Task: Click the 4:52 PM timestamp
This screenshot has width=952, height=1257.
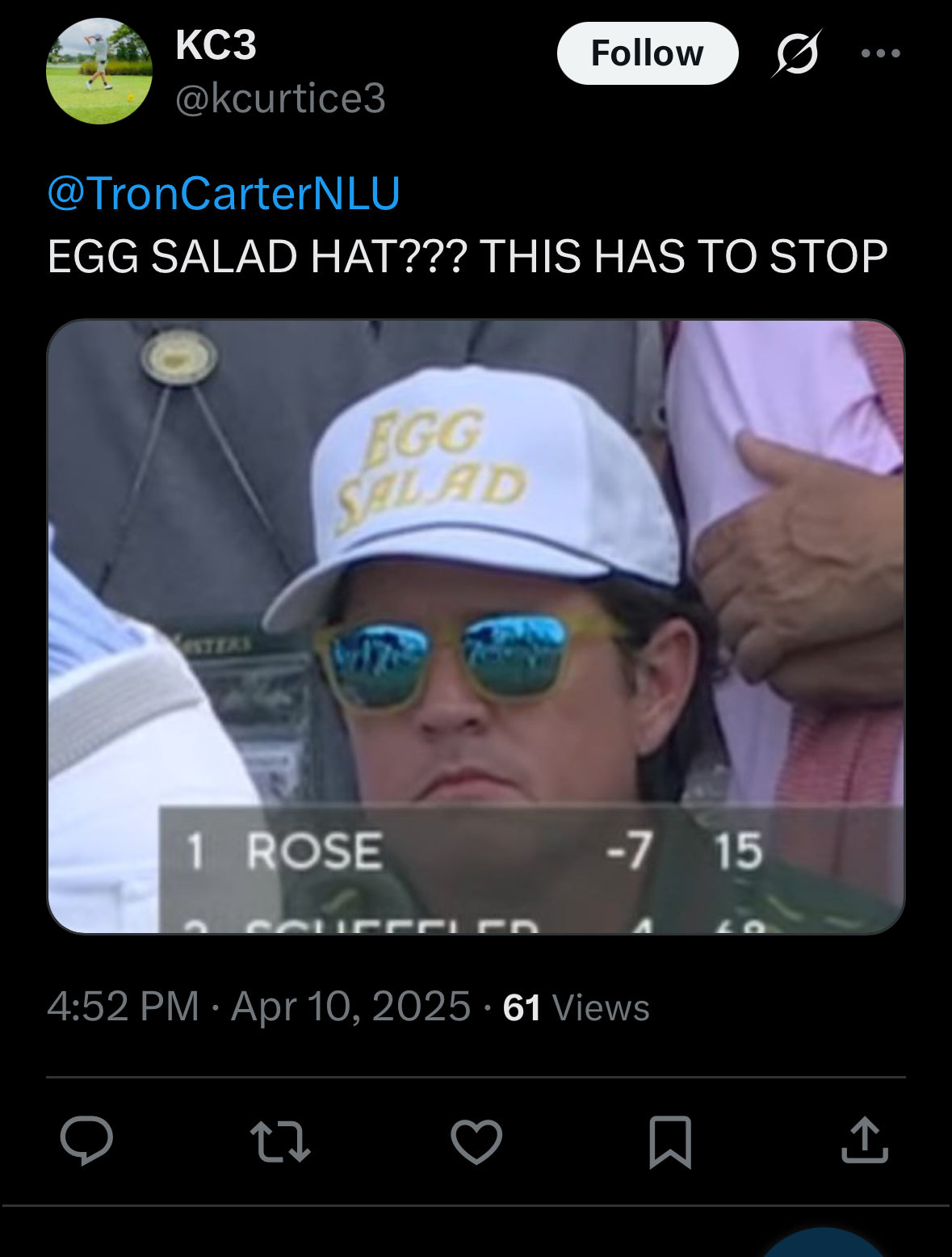Action: pos(123,1007)
